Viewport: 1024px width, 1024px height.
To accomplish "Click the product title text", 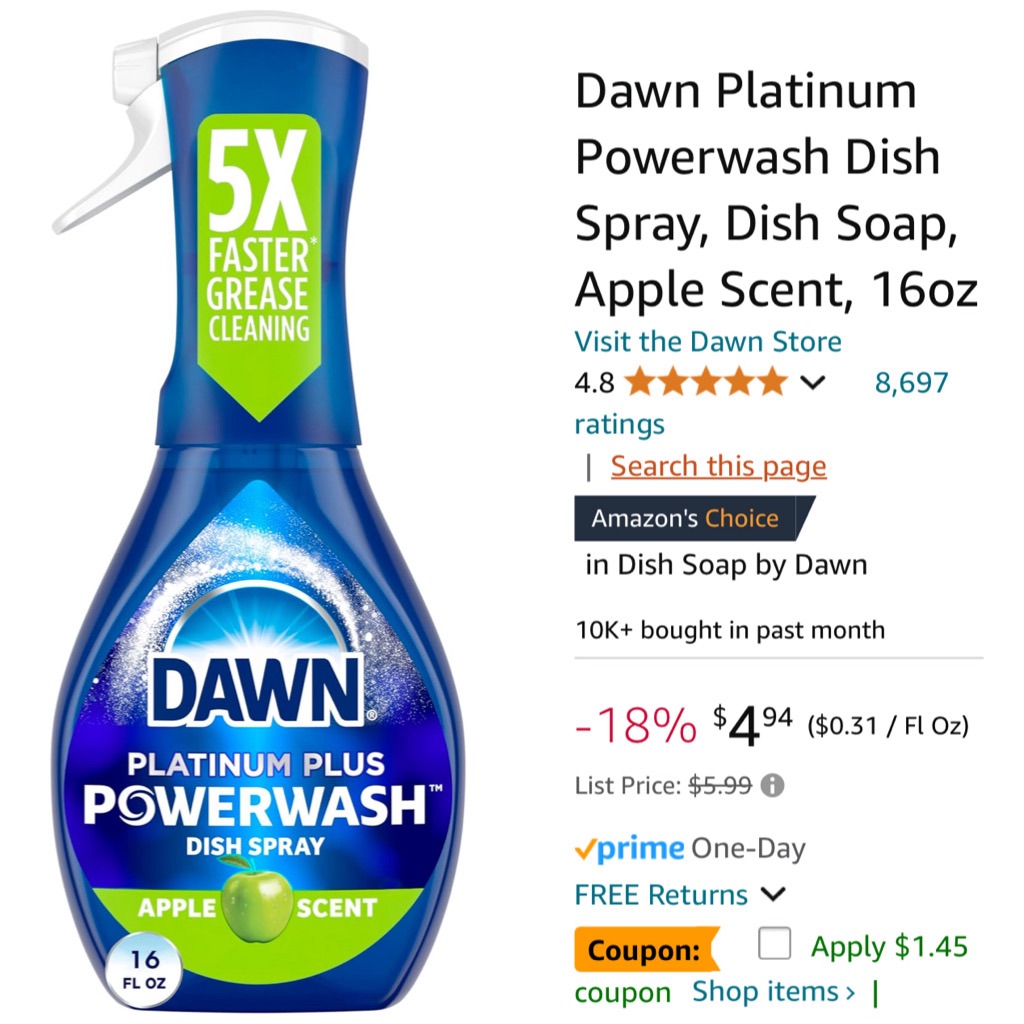I will (x=776, y=189).
